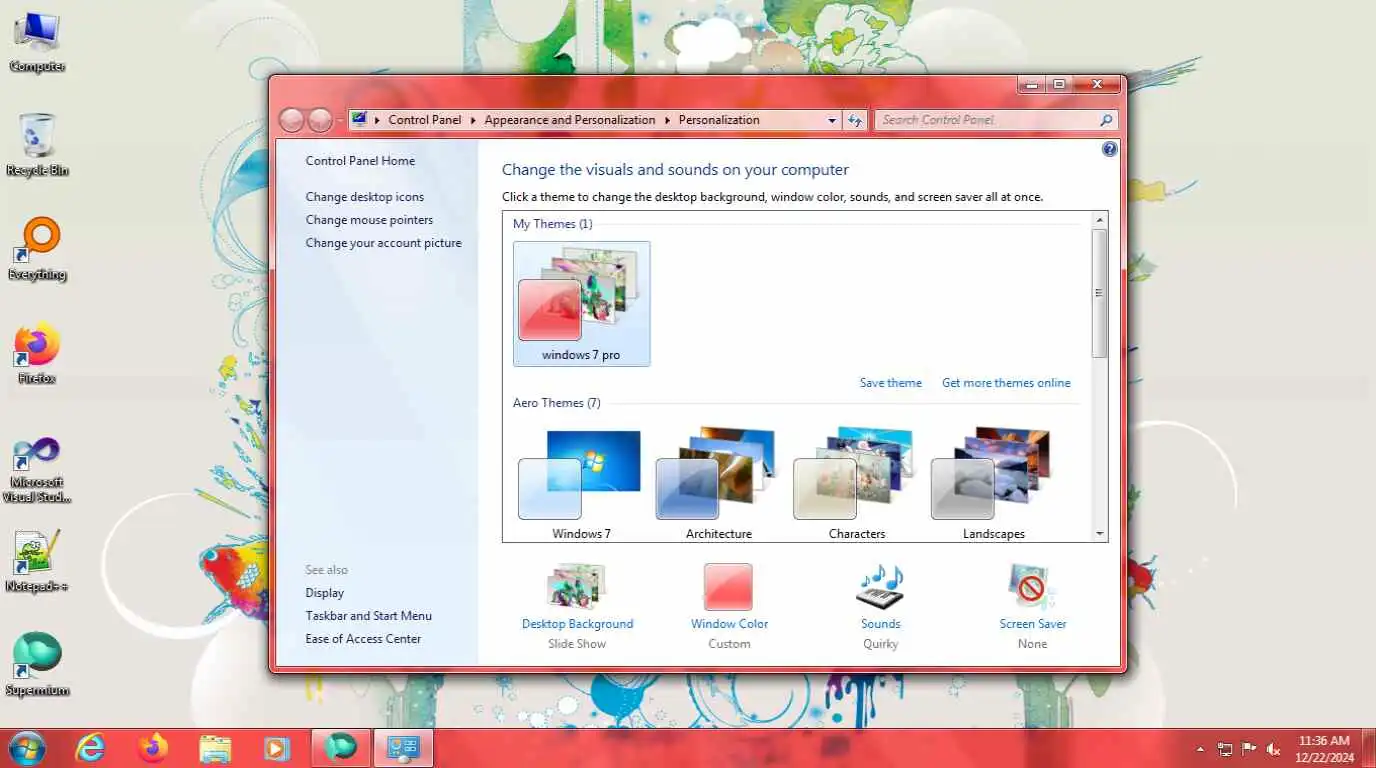Open the Start menu orb
Image resolution: width=1376 pixels, height=768 pixels.
pos(27,748)
